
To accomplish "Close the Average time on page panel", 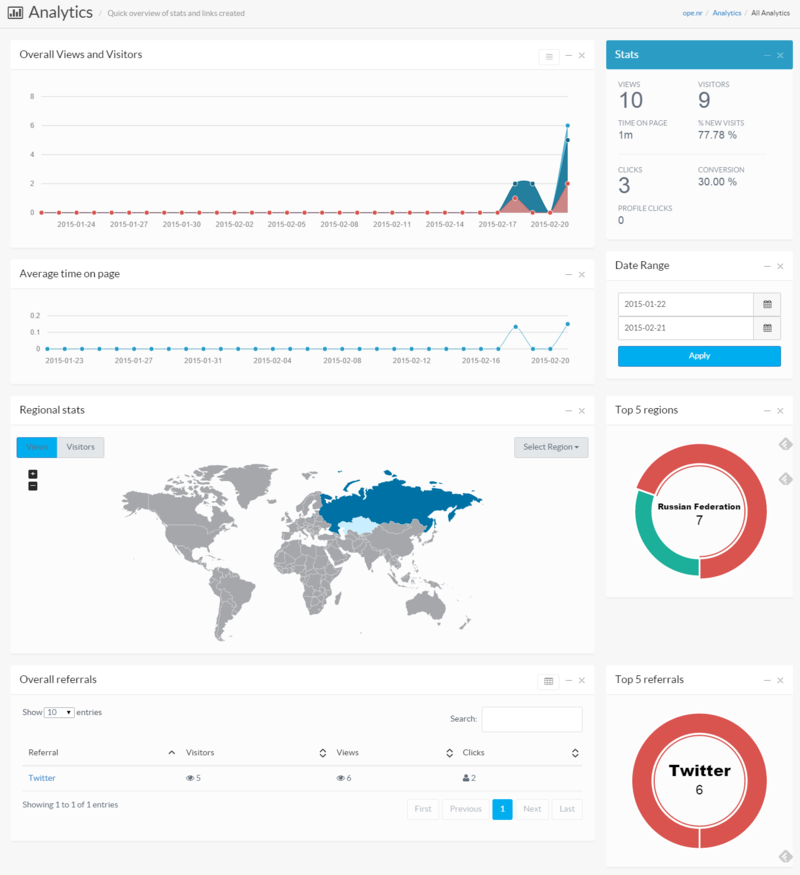I will click(582, 275).
